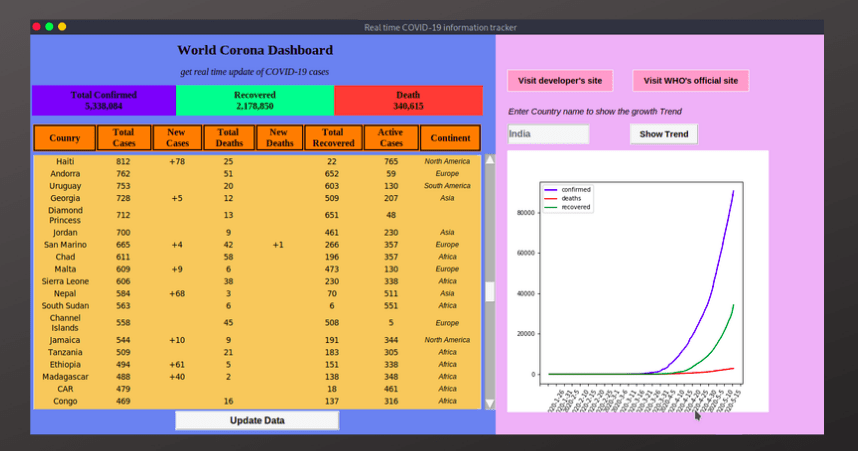This screenshot has width=858, height=451.
Task: Click the green Recovered panel
Action: coord(255,100)
